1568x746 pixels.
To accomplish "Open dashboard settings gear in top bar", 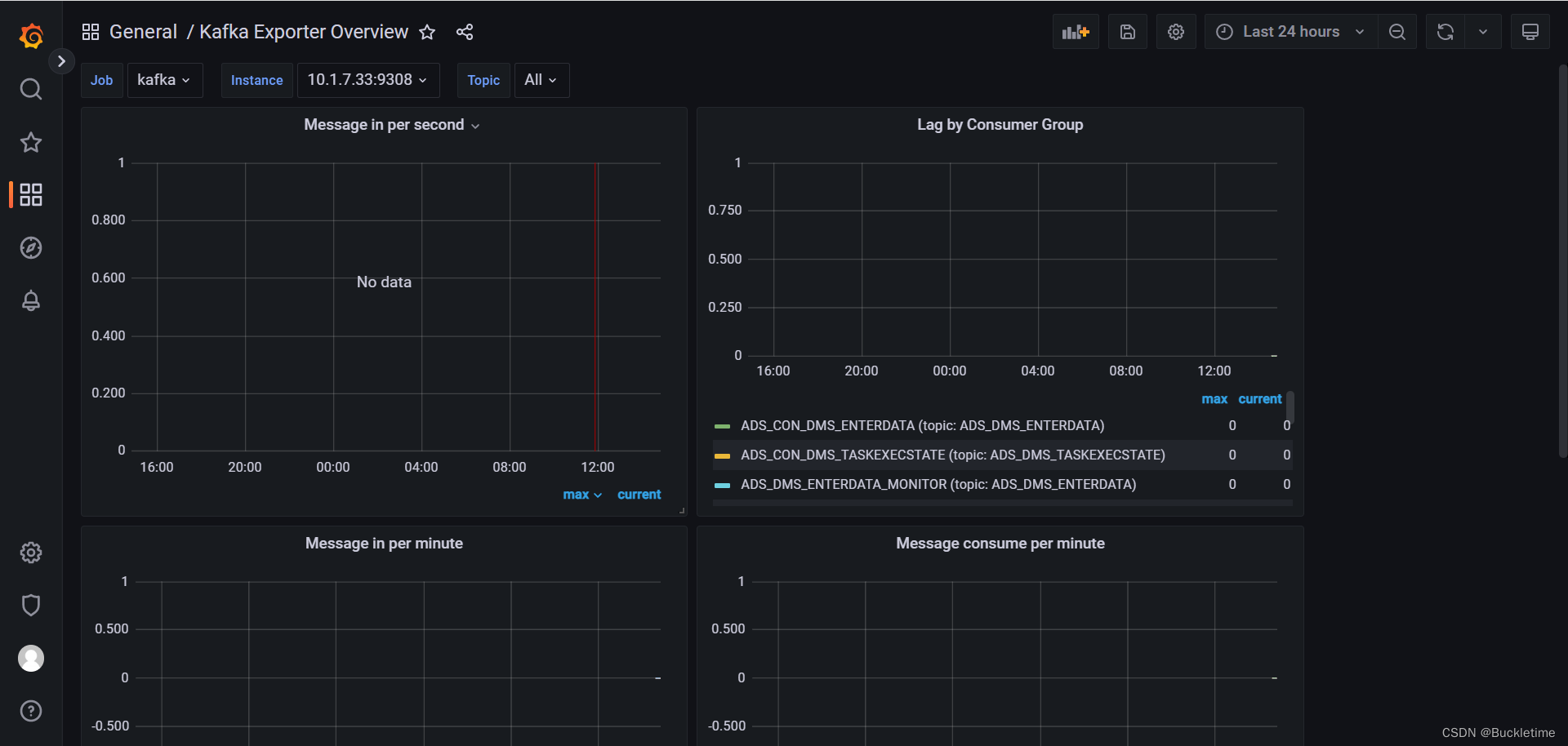I will pos(1176,32).
